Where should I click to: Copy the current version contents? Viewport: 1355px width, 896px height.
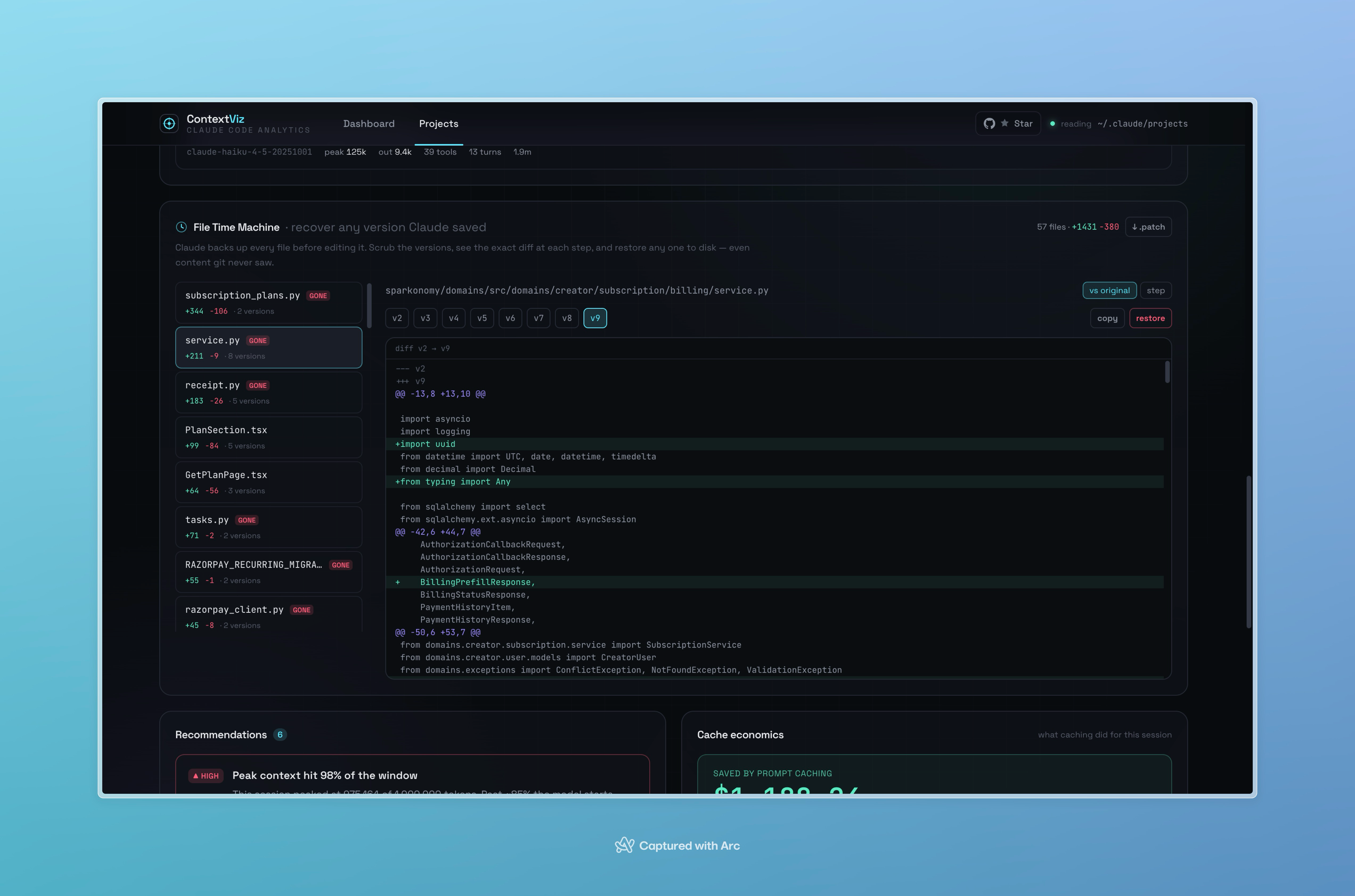1107,318
